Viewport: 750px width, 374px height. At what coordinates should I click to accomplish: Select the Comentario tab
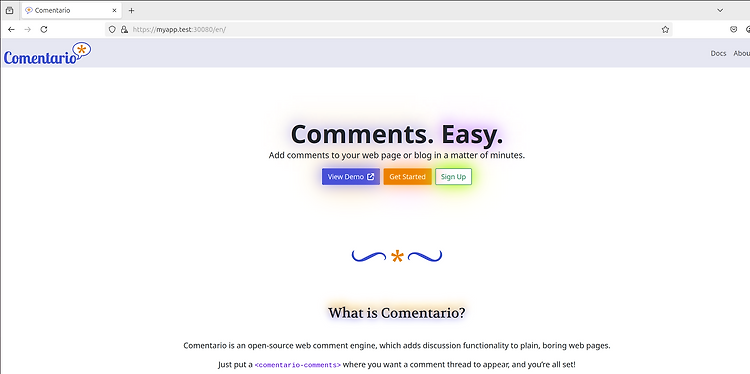(71, 11)
